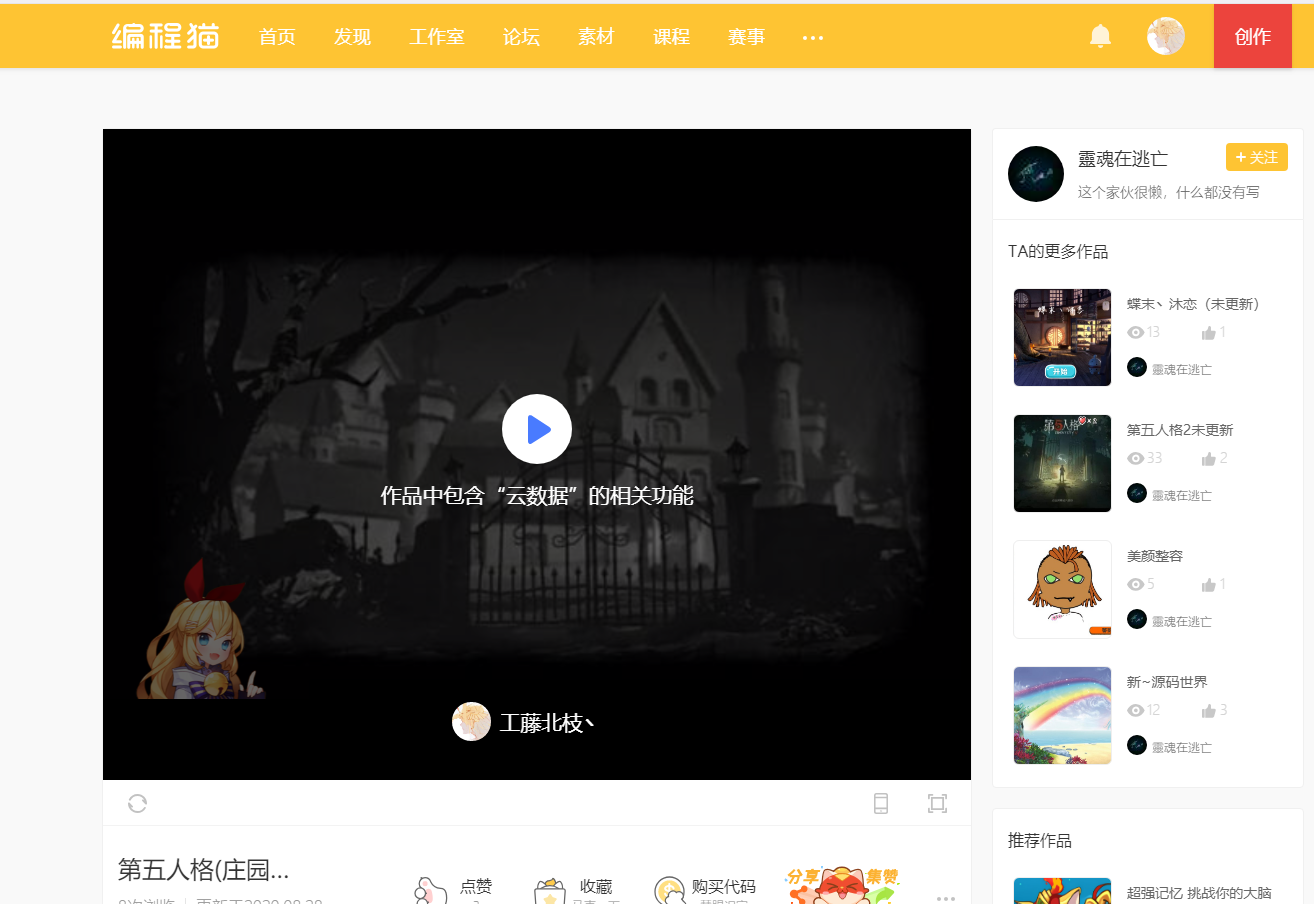
Task: Click the 点赞 like icon
Action: [432, 890]
